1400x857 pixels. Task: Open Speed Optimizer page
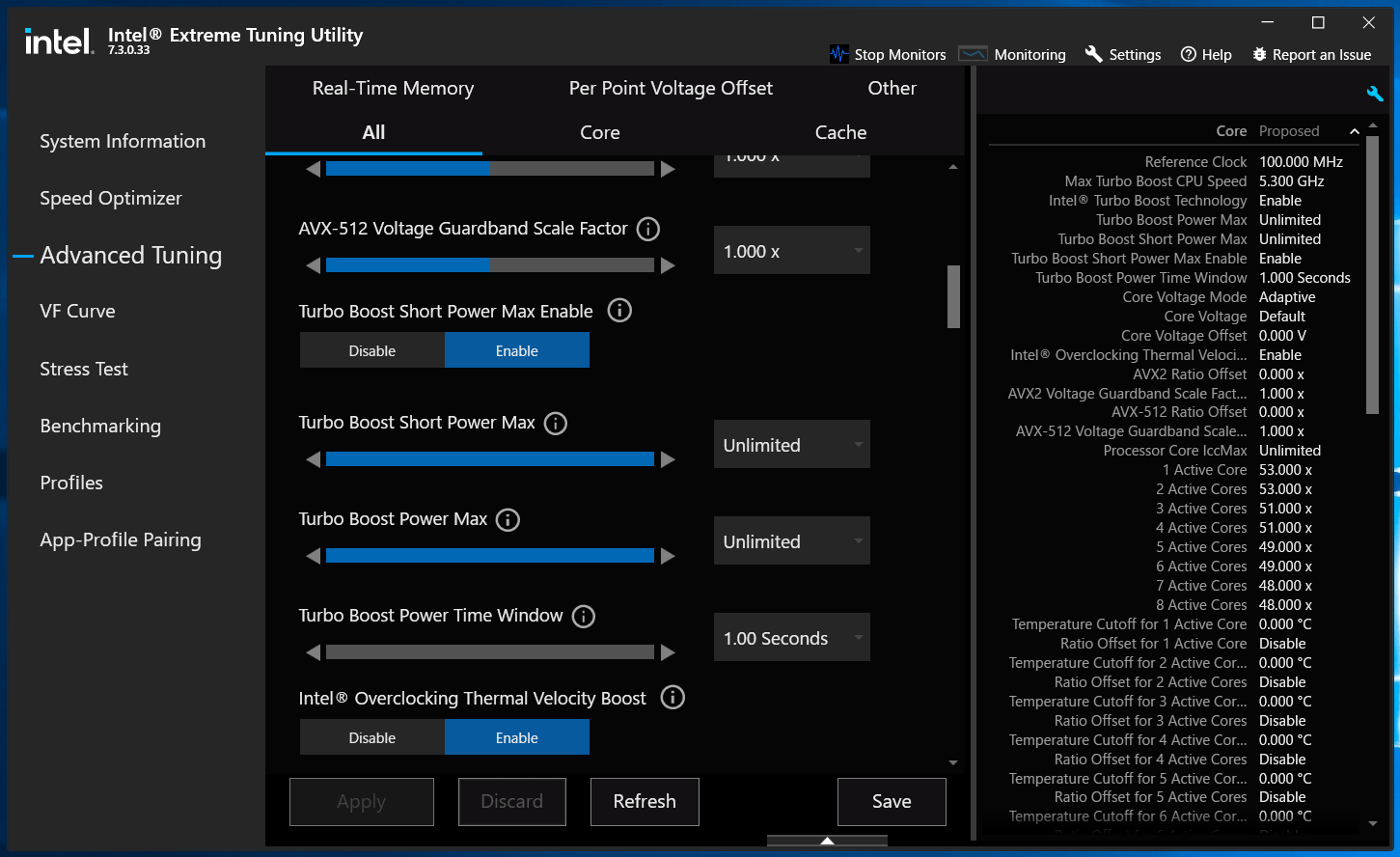[x=111, y=198]
